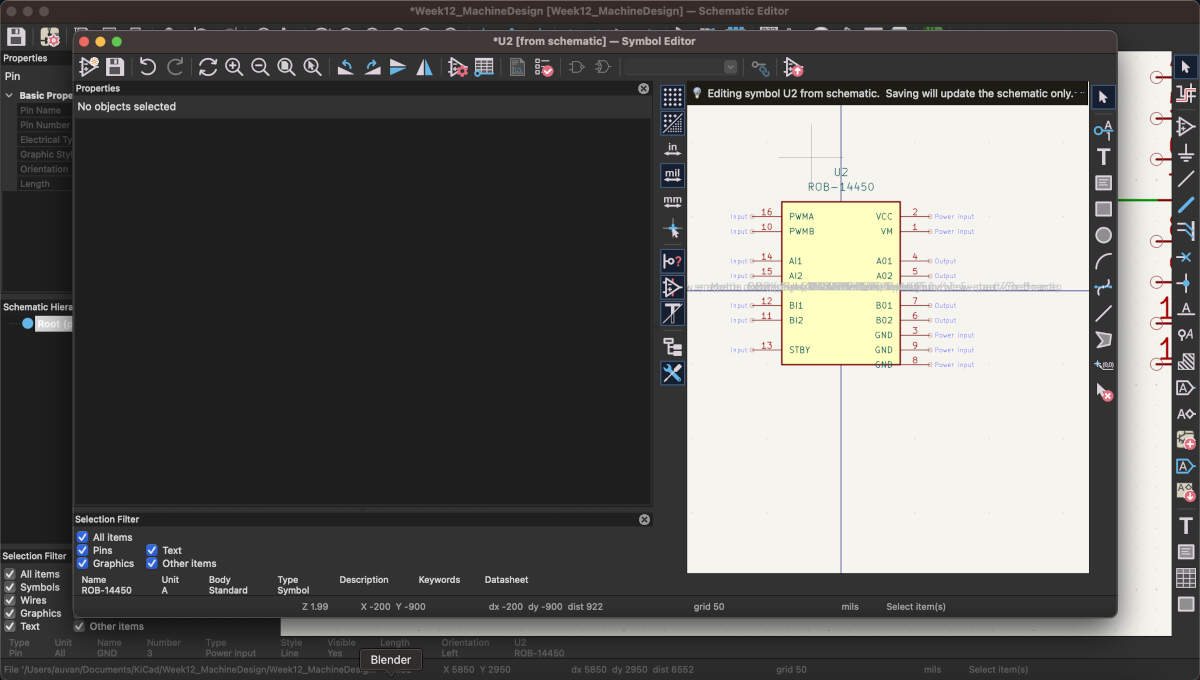Toggle Symbols checkbox in Schematic Editor filter
The height and width of the screenshot is (680, 1200).
tap(10, 587)
